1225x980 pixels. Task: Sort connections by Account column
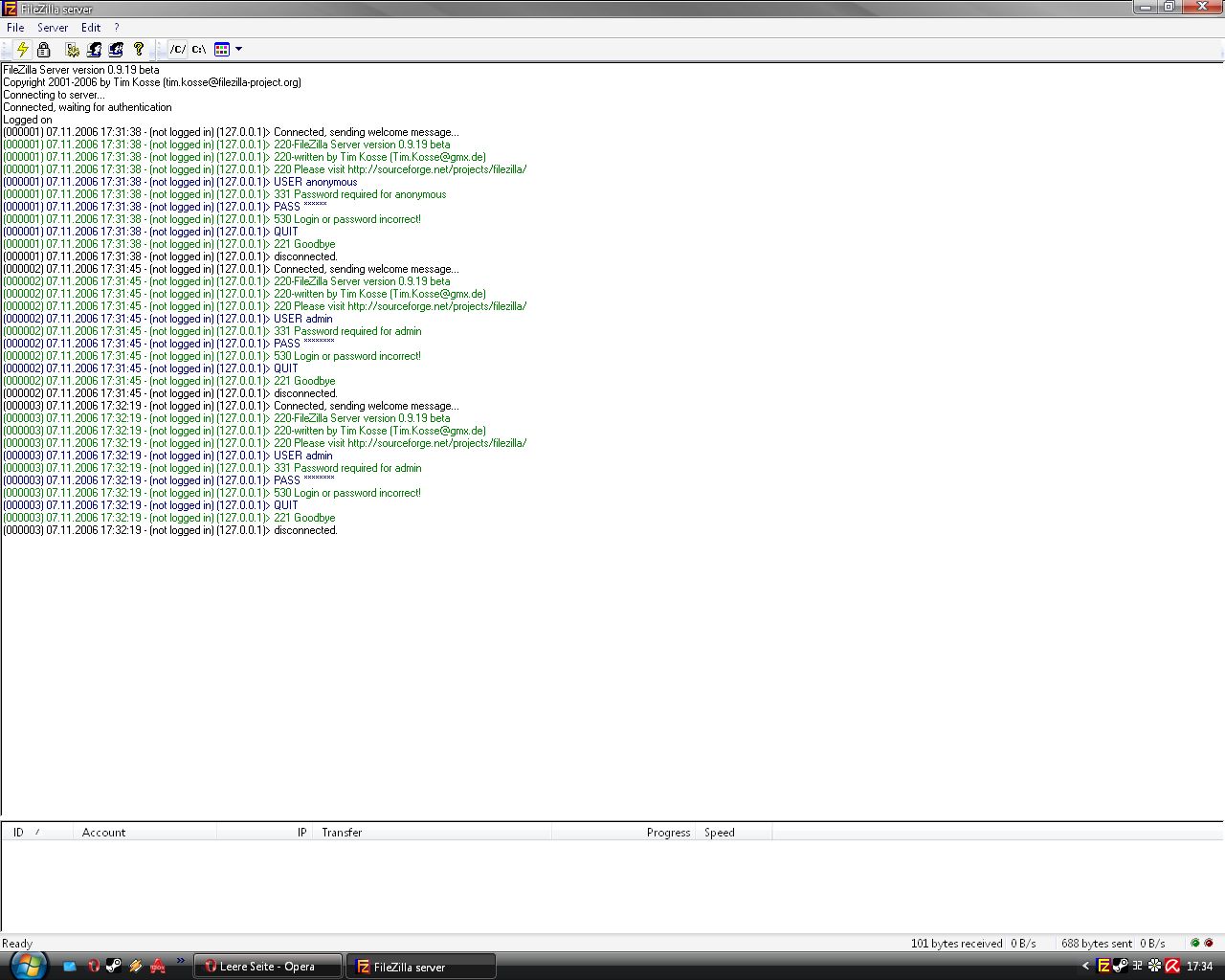tap(145, 832)
